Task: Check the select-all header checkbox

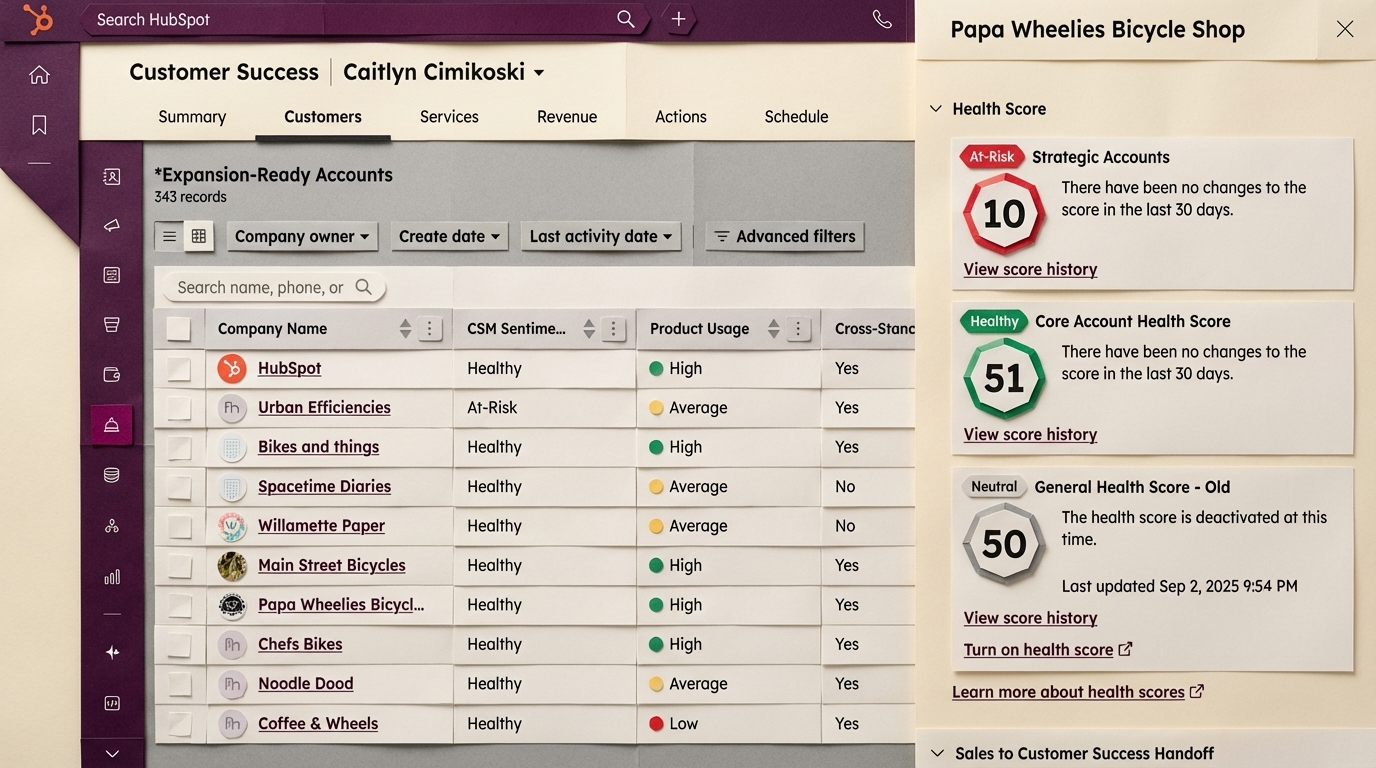Action: click(x=179, y=329)
